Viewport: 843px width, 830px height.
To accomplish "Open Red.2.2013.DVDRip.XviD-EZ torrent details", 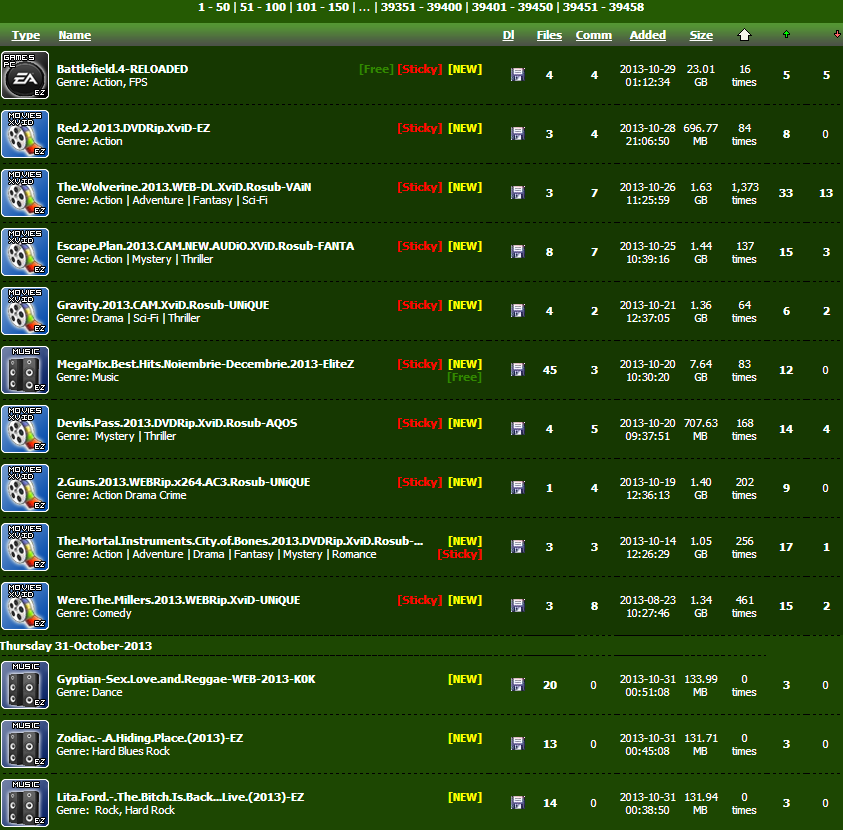I will coord(133,128).
